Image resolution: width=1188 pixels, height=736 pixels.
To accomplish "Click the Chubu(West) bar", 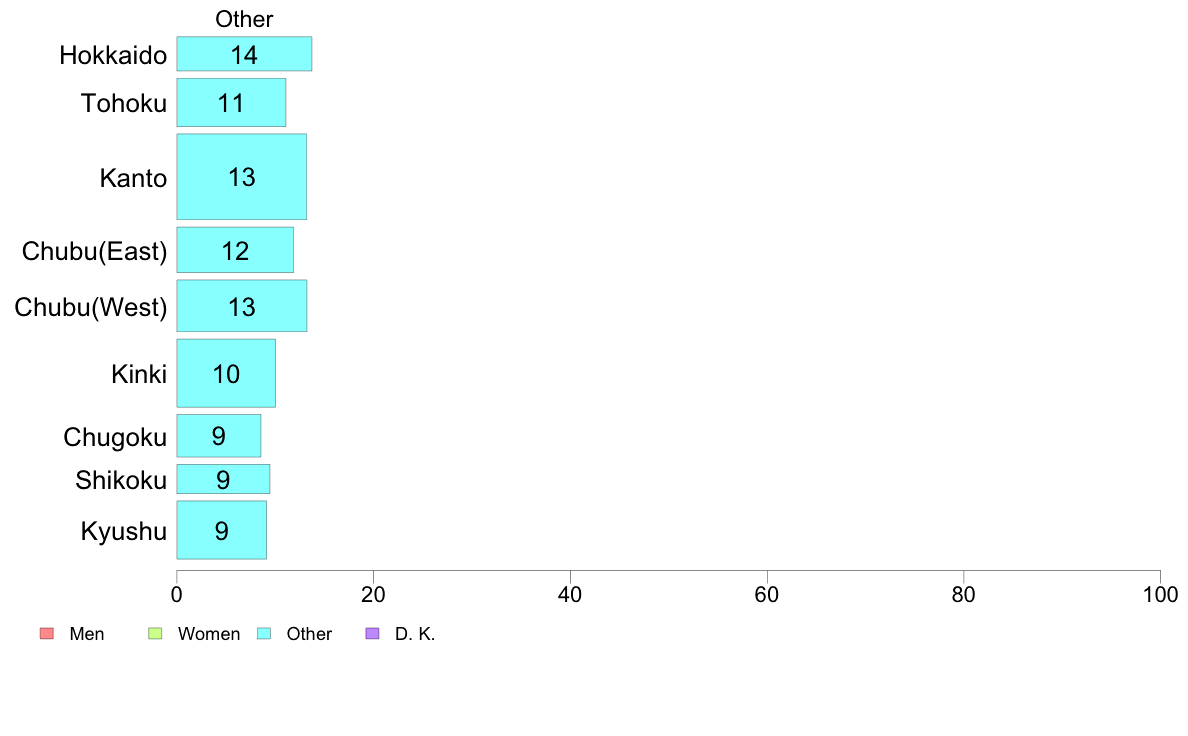I will click(241, 306).
